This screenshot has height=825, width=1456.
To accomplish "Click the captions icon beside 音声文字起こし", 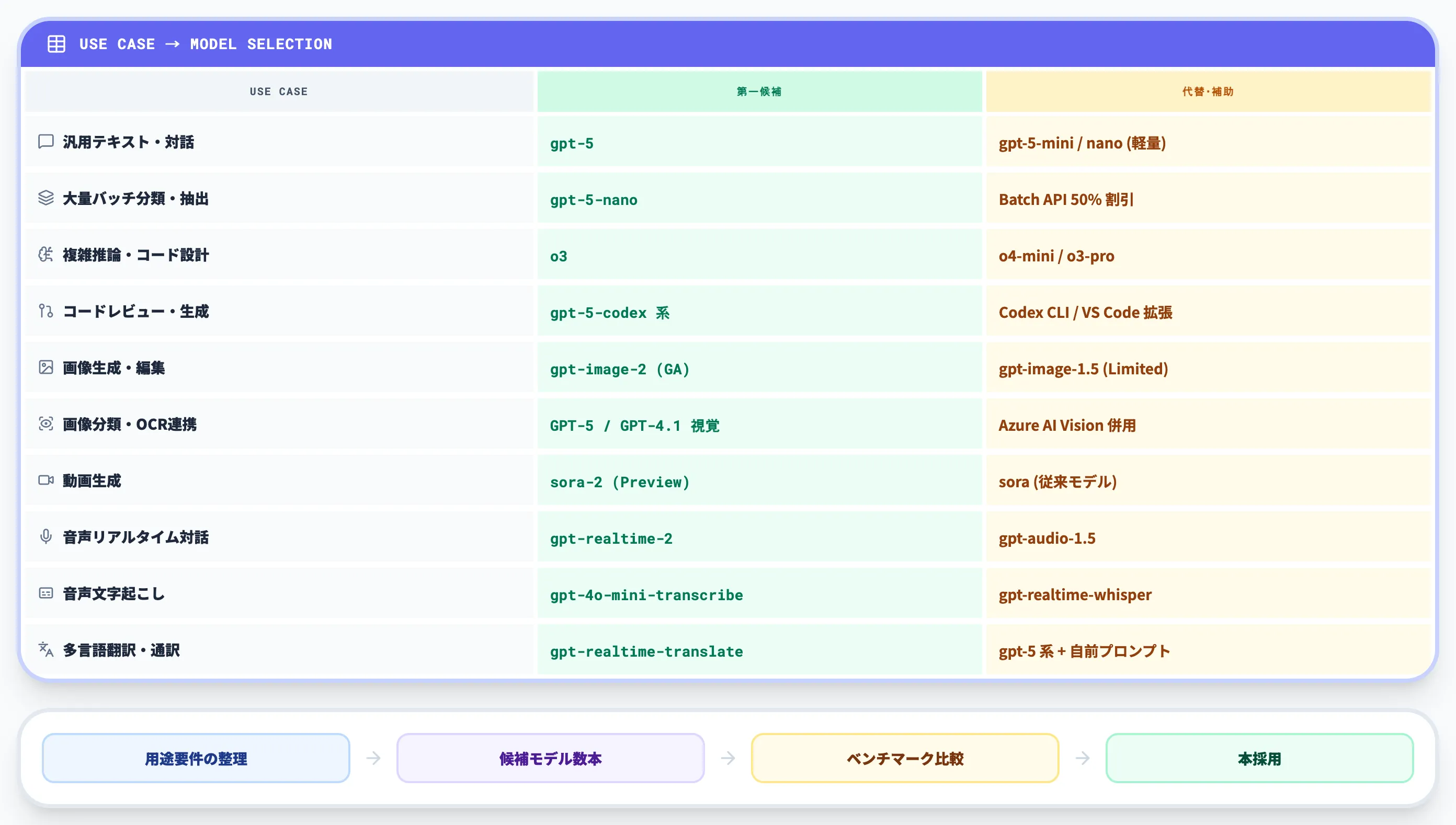I will pos(46,593).
